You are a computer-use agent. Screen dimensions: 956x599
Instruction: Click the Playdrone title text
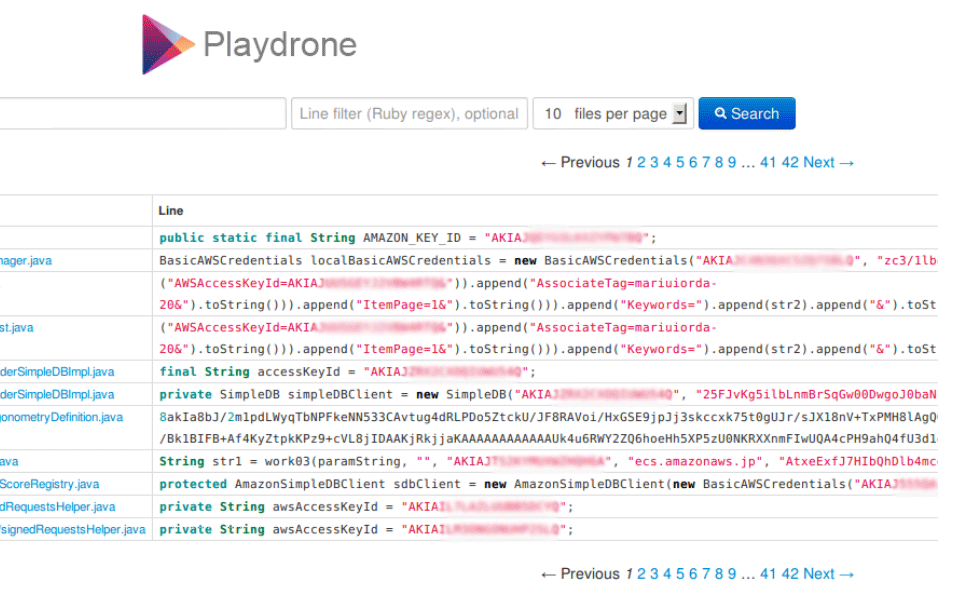pyautogui.click(x=280, y=45)
